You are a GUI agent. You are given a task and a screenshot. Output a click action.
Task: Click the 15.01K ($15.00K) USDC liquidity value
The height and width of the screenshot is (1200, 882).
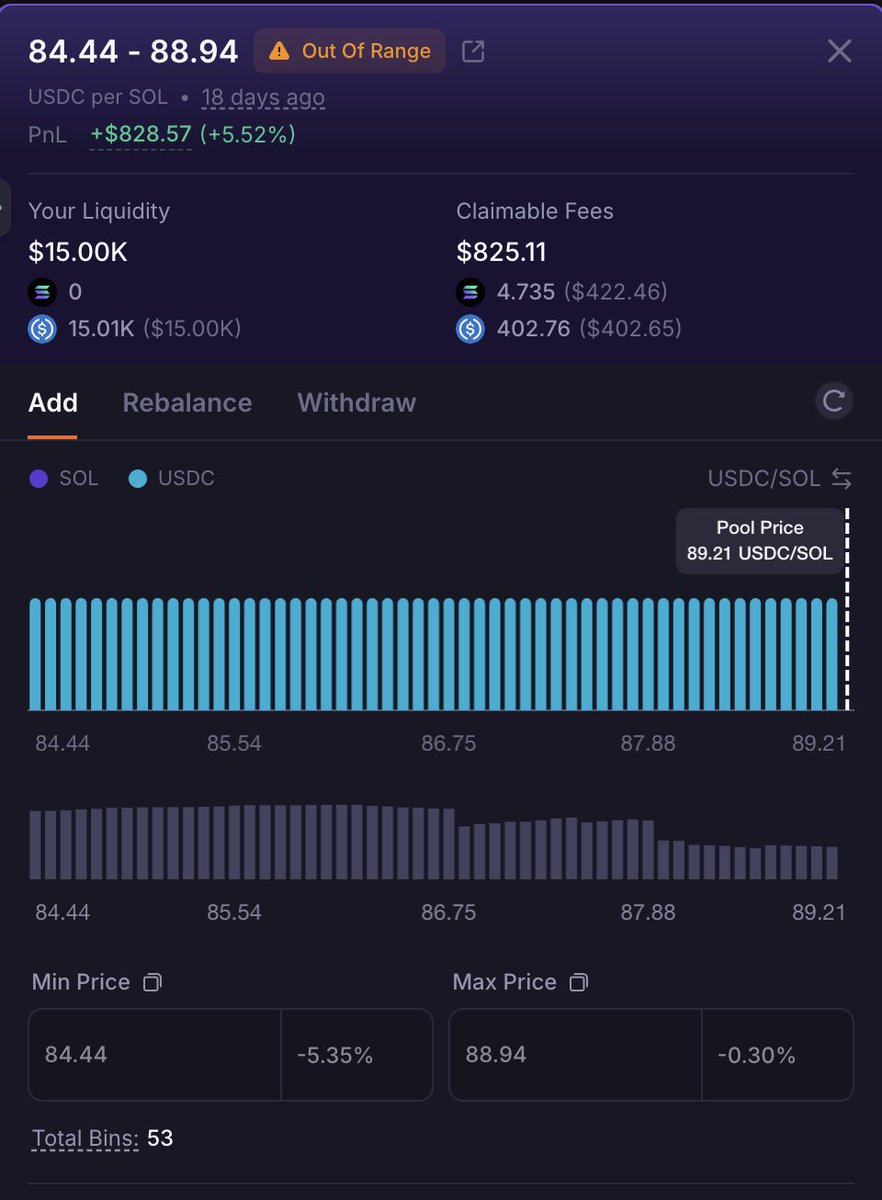pyautogui.click(x=155, y=329)
